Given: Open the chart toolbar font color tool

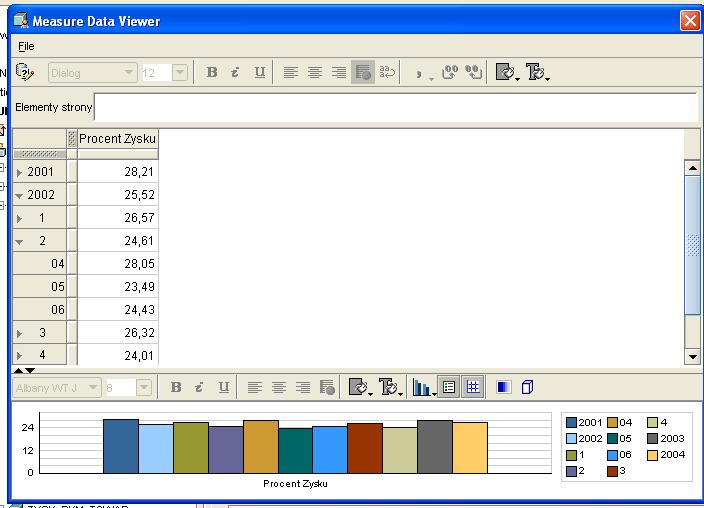Looking at the screenshot, I should tap(391, 387).
